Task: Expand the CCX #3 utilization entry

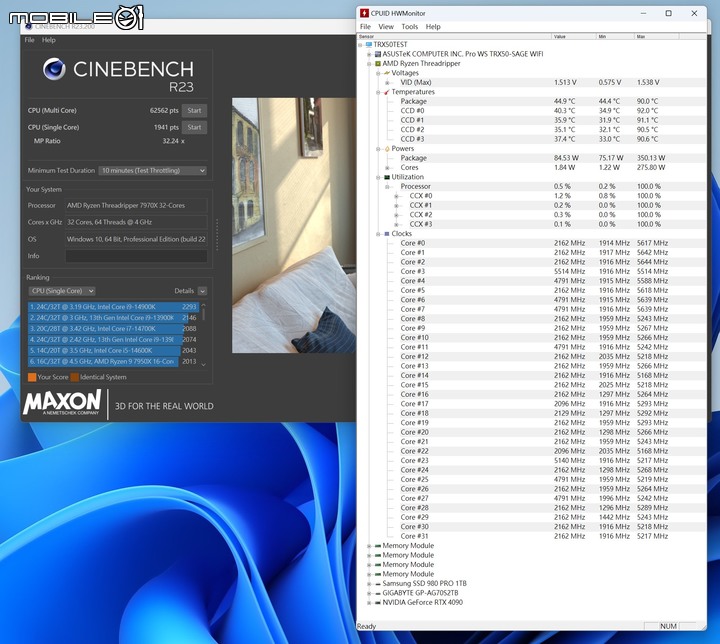Action: click(x=396, y=224)
